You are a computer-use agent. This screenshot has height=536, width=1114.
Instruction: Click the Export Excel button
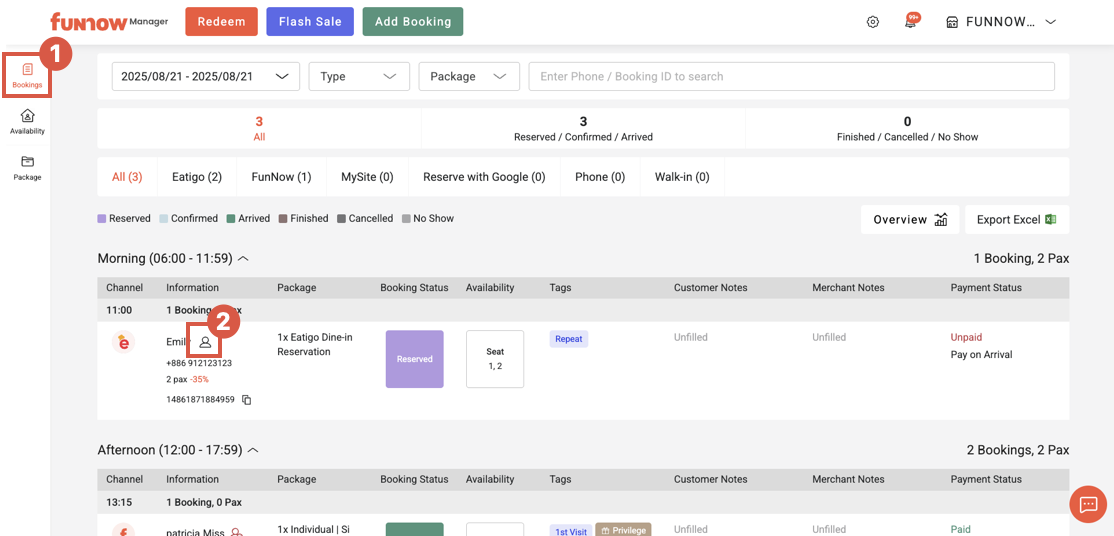click(x=1016, y=220)
